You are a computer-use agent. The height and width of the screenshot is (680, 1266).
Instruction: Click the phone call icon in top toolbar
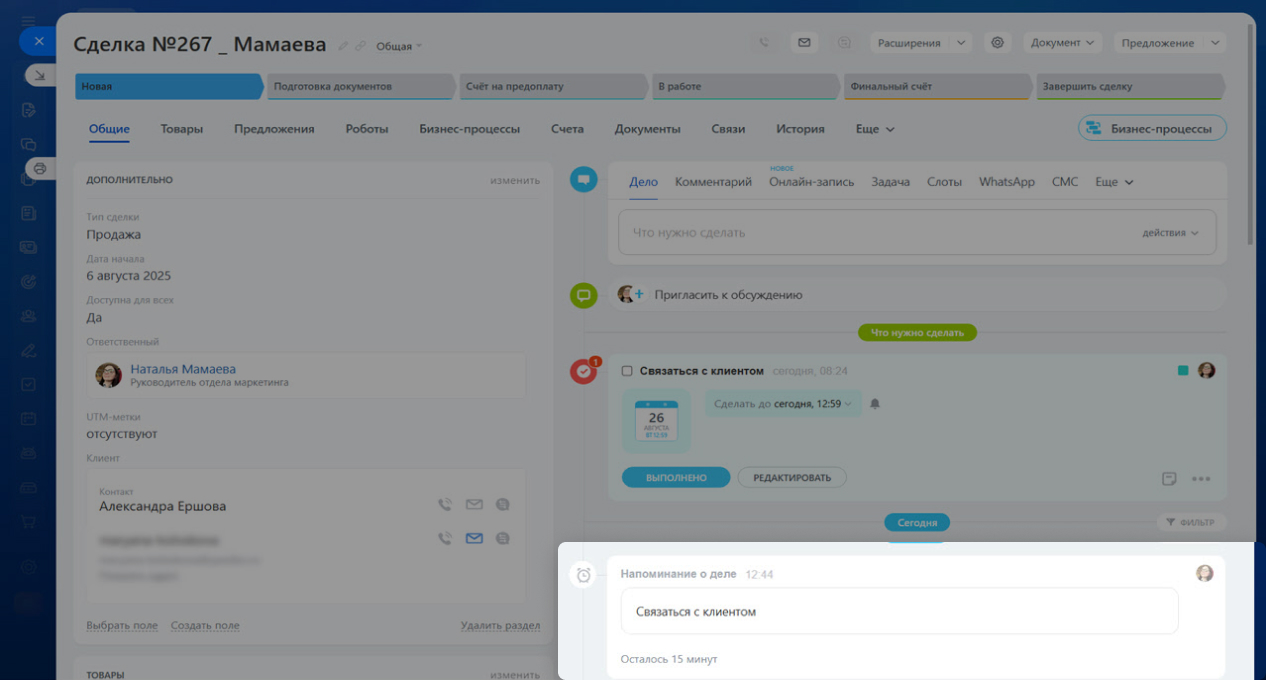point(764,43)
